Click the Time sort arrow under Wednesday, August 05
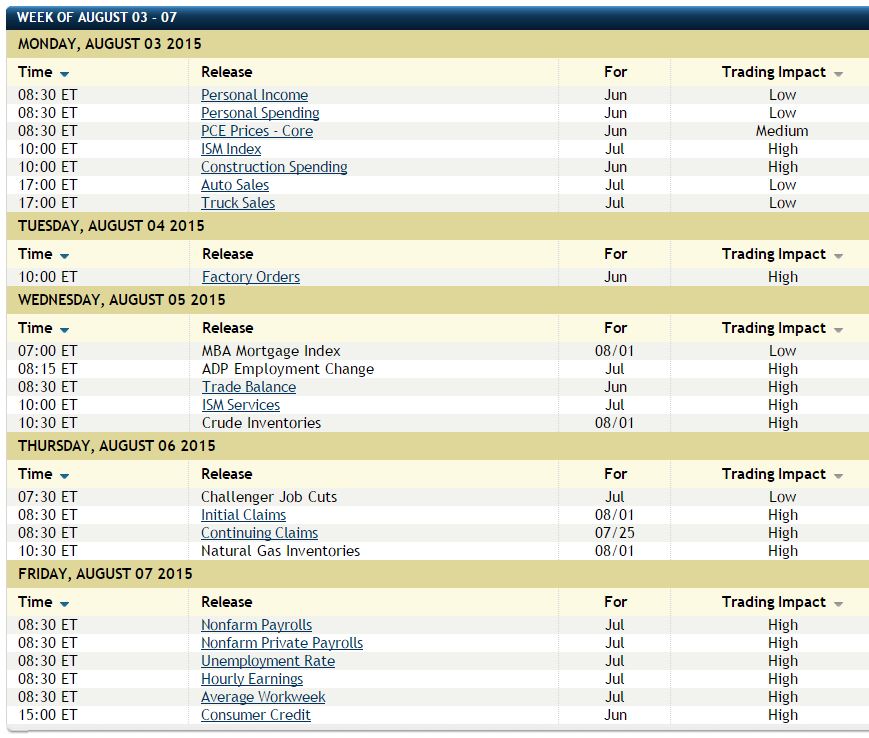 pos(65,330)
